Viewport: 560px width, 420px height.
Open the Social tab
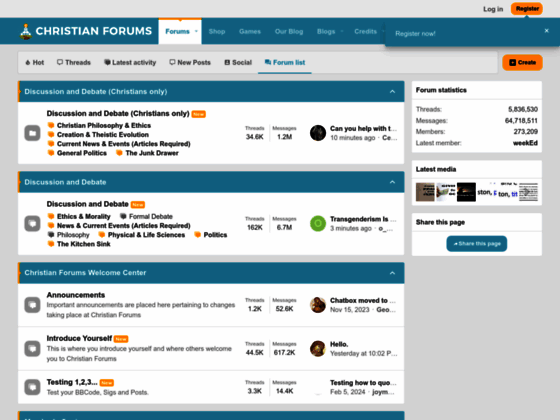click(x=238, y=62)
